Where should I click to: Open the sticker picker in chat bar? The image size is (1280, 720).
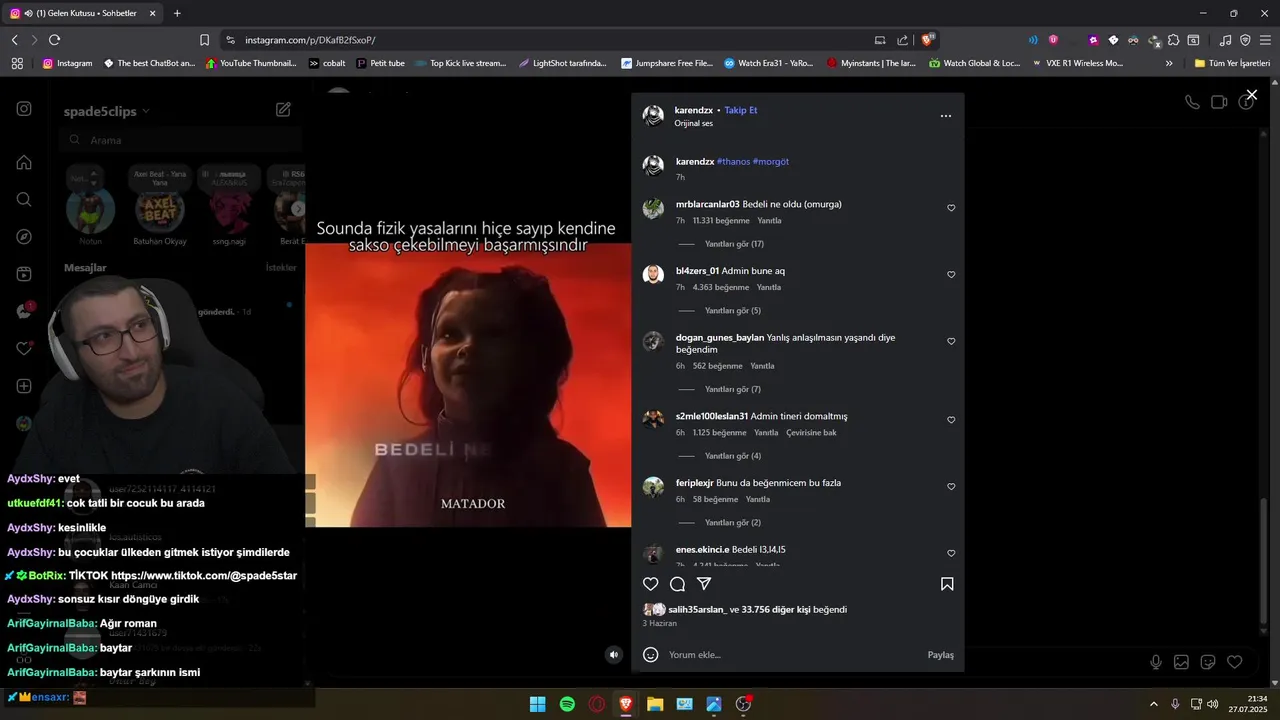tap(1207, 662)
